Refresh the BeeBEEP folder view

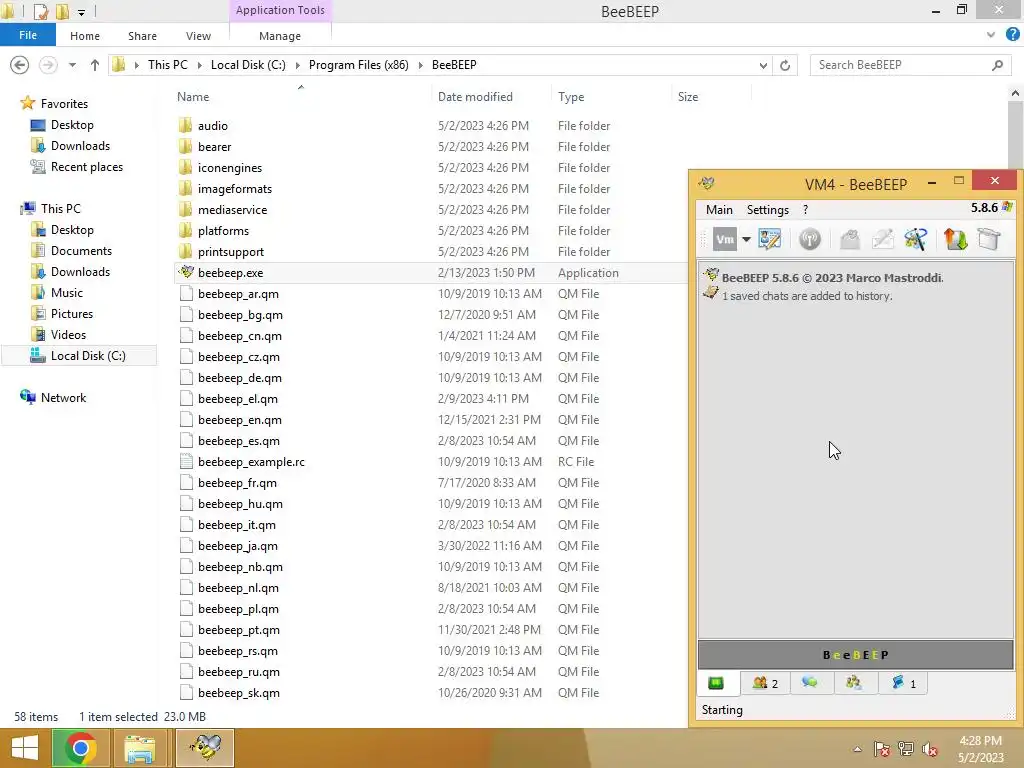click(785, 65)
